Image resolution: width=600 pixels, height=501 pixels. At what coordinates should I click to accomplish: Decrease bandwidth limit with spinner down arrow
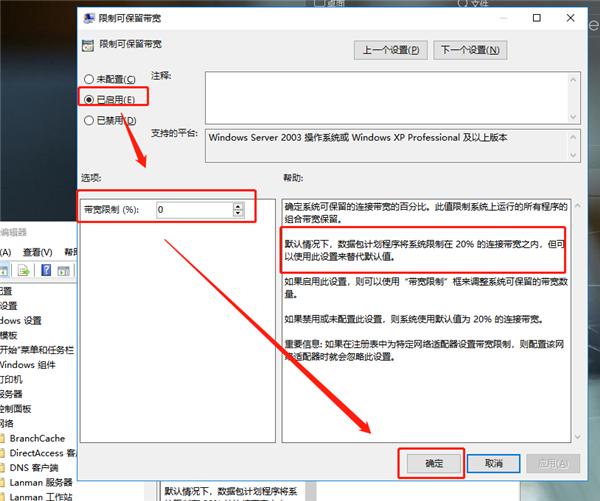(x=238, y=214)
